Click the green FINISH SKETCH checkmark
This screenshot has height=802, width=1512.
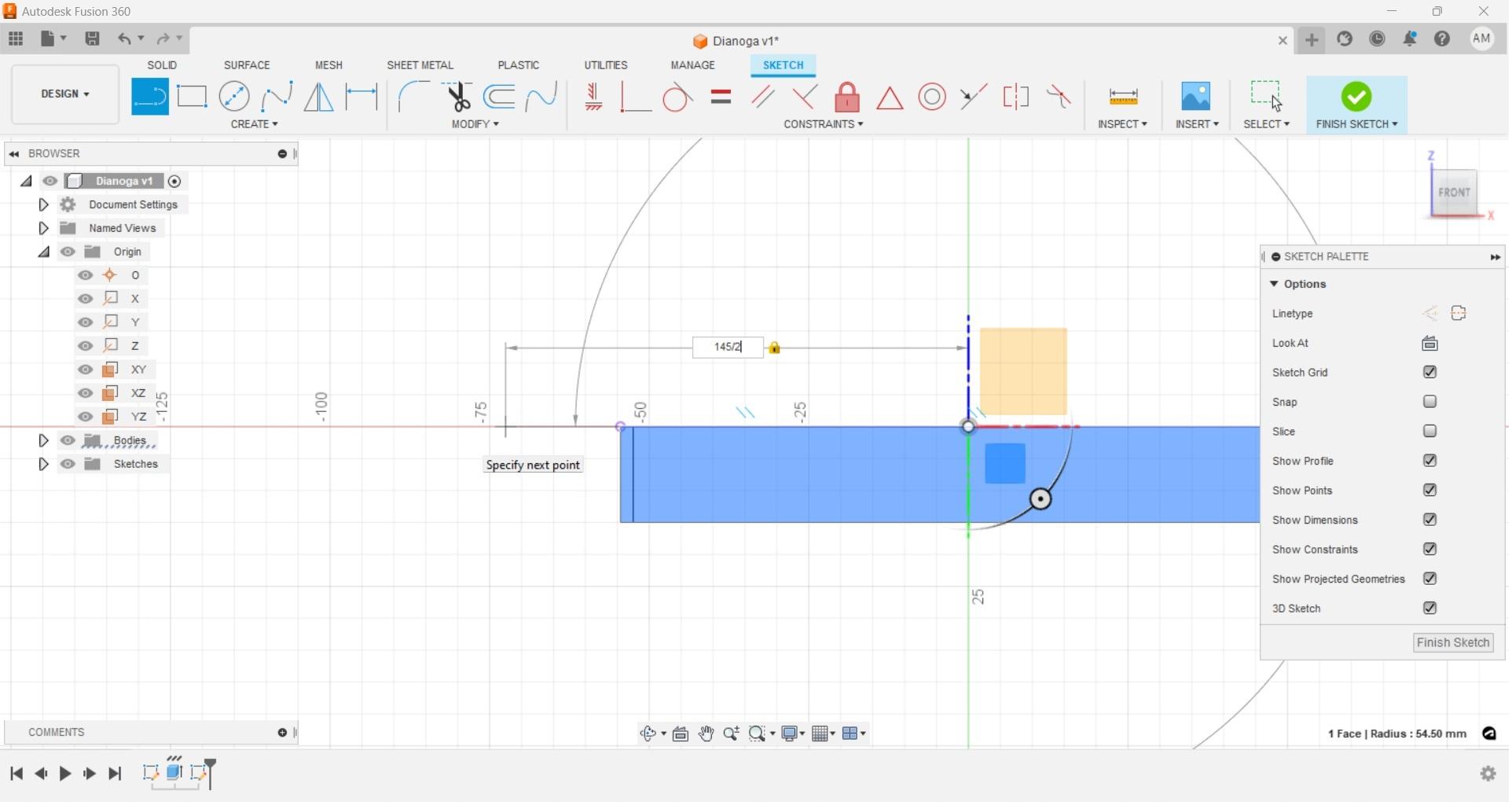(x=1356, y=97)
